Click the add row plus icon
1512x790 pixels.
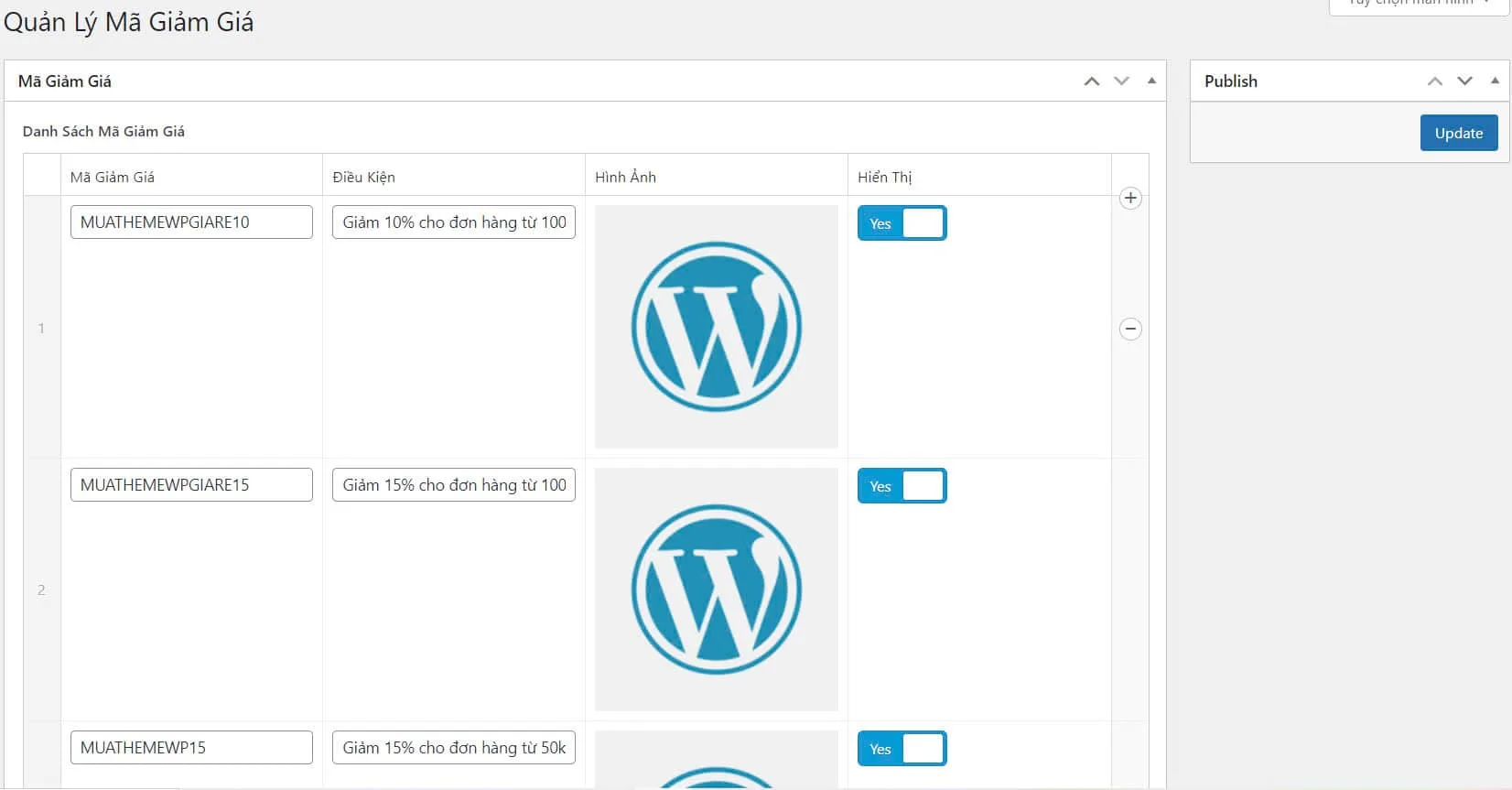coord(1130,199)
